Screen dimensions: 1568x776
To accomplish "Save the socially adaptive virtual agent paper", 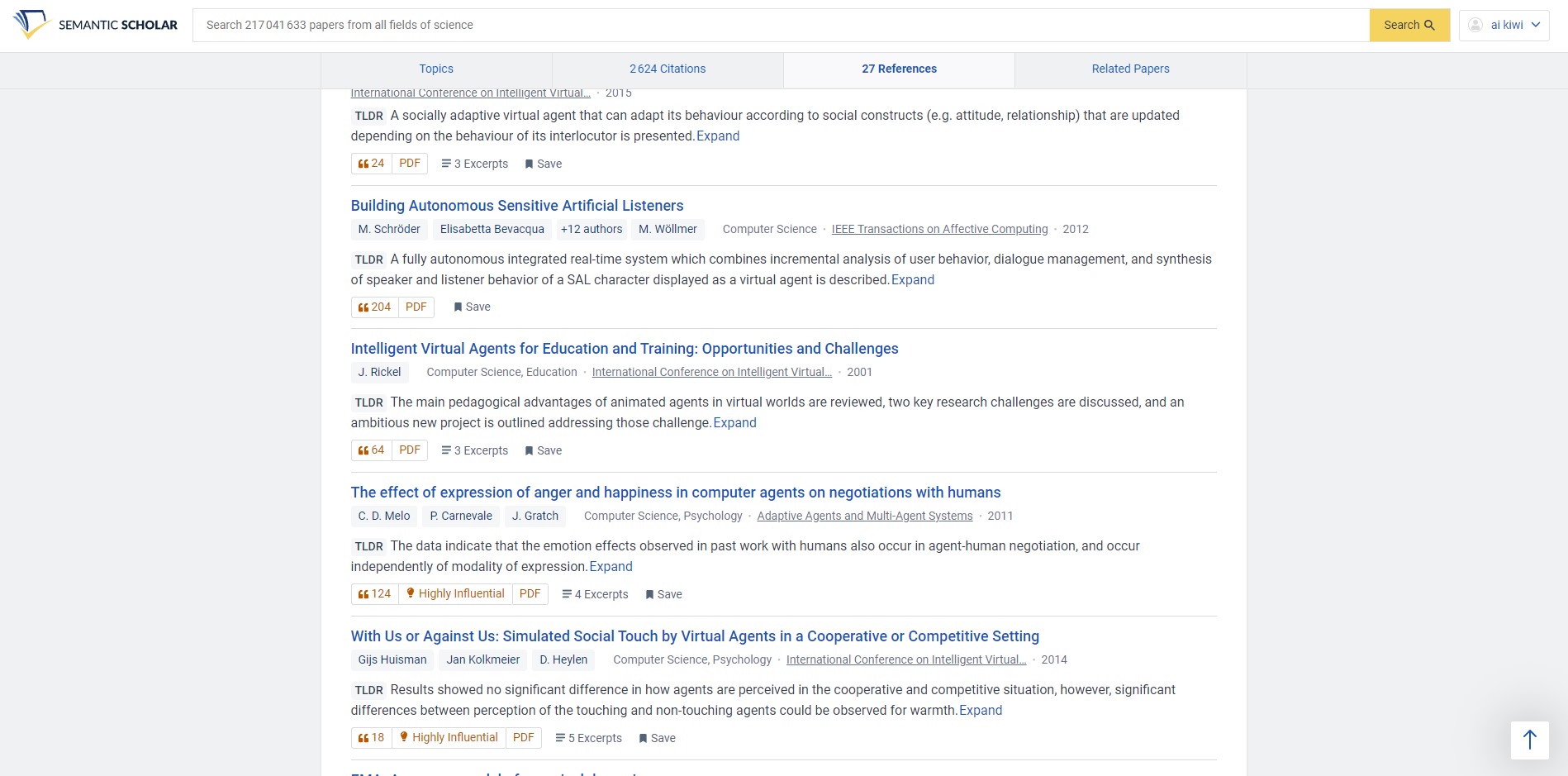I will click(x=544, y=164).
